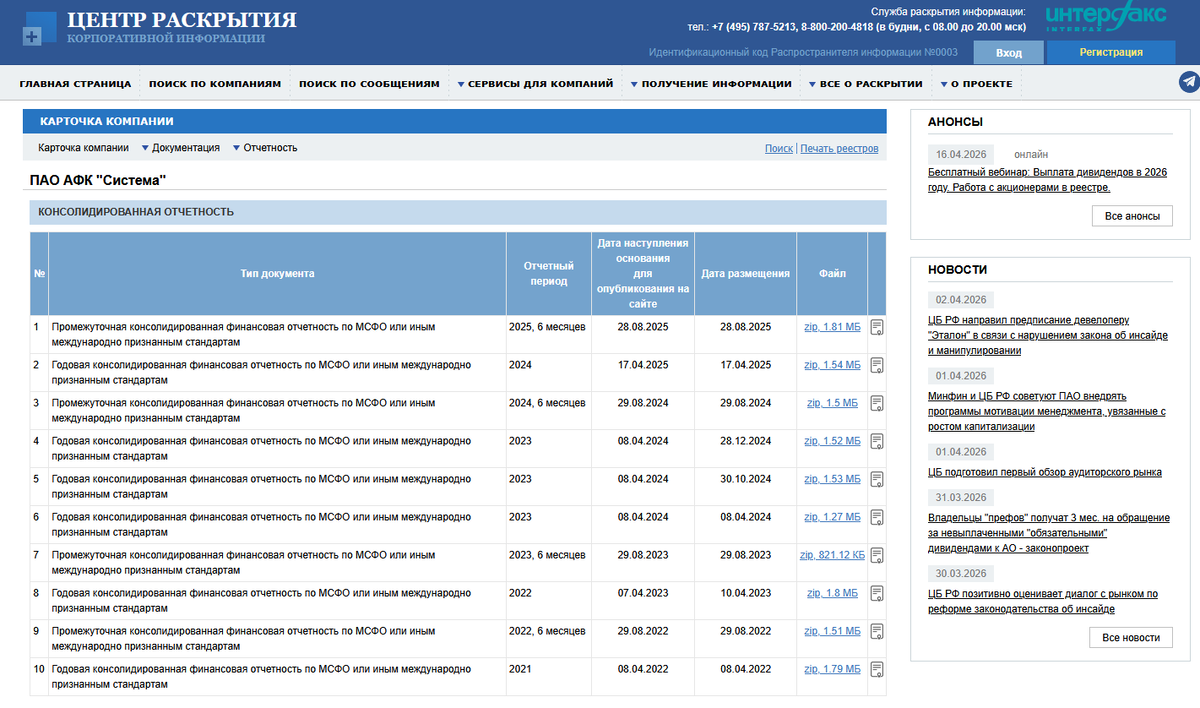Expand the Отчетность dropdown
Image resolution: width=1200 pixels, height=708 pixels.
click(x=265, y=147)
